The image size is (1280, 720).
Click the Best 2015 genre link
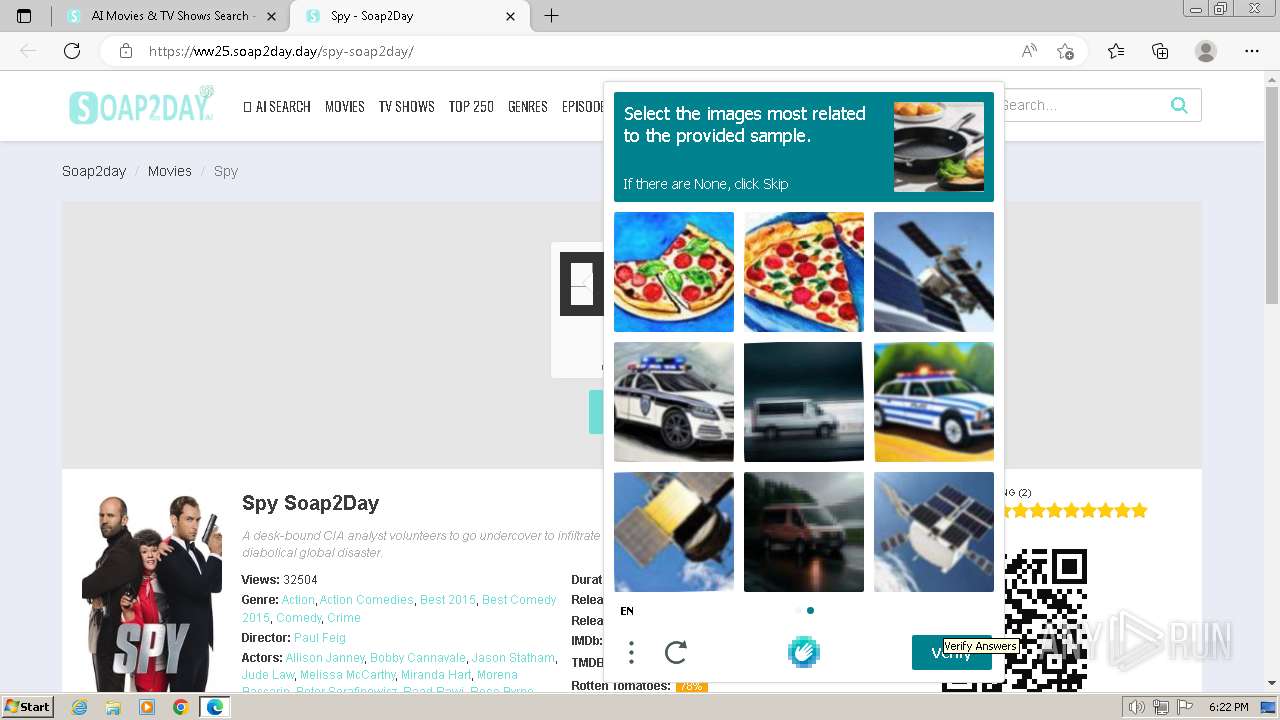point(448,600)
